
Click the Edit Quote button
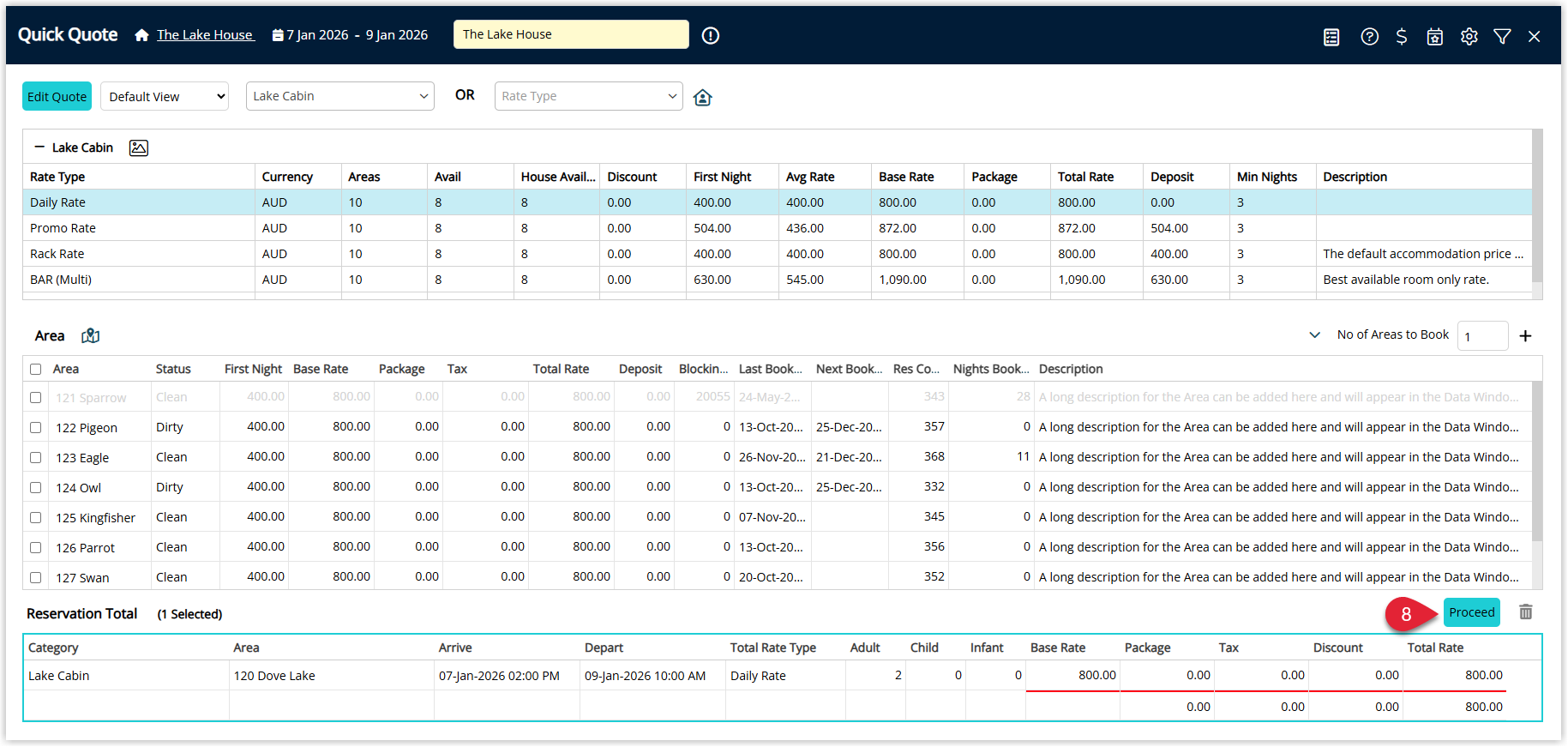pyautogui.click(x=57, y=96)
